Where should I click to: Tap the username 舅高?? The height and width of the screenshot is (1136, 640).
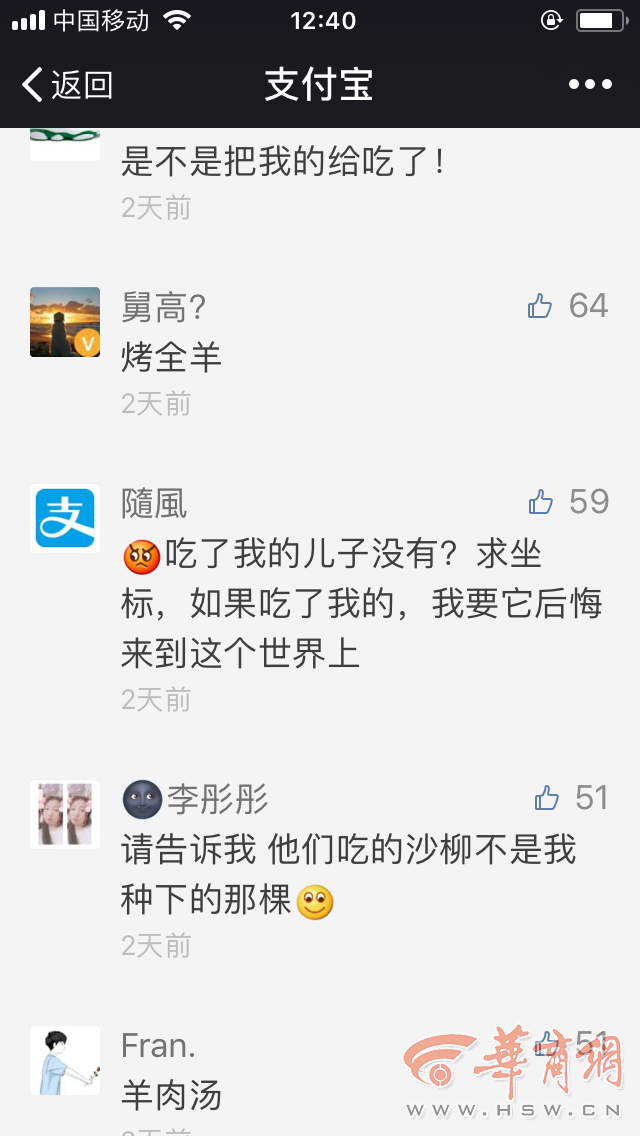click(163, 307)
